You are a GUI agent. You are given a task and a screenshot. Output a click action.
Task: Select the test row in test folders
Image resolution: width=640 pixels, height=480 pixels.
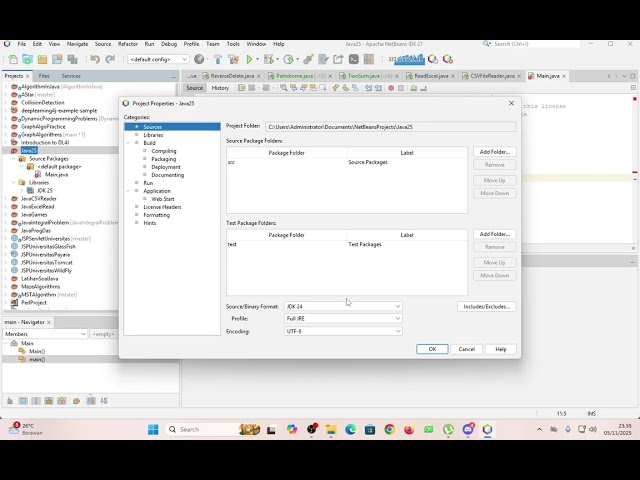(347, 244)
